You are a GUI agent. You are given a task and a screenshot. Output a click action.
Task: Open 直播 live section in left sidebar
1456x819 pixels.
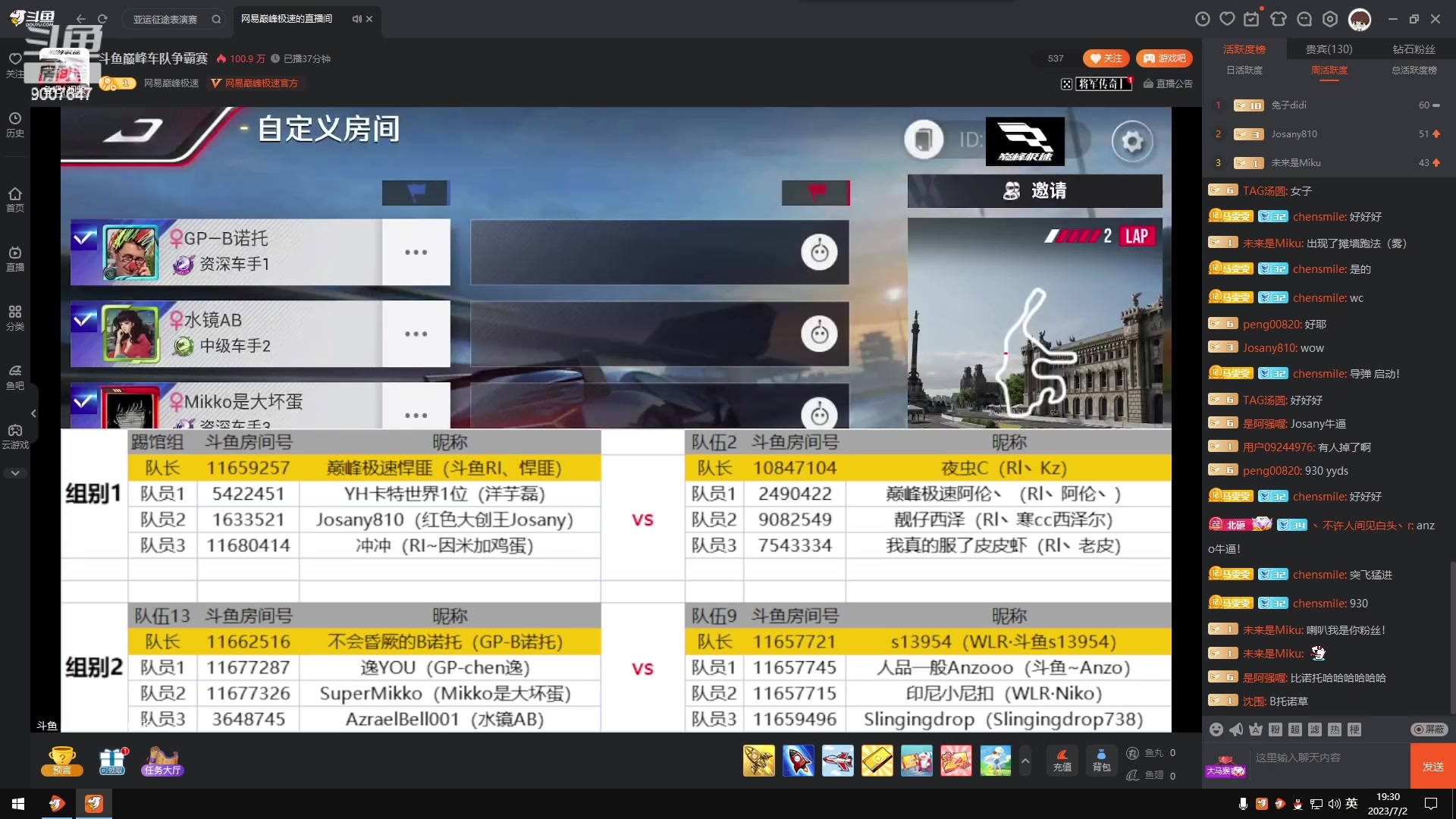pyautogui.click(x=15, y=259)
